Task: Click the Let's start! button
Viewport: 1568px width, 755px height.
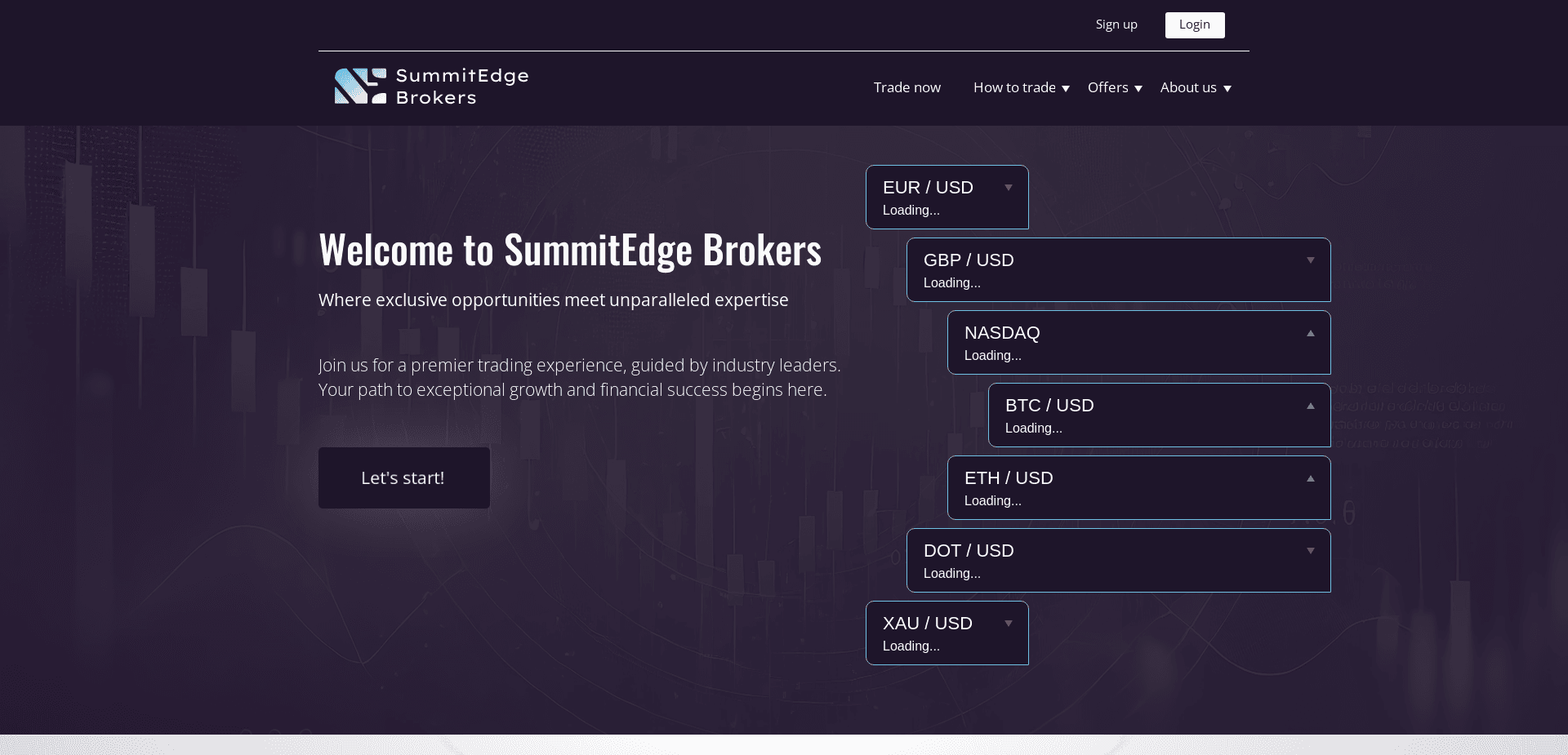Action: pos(403,477)
